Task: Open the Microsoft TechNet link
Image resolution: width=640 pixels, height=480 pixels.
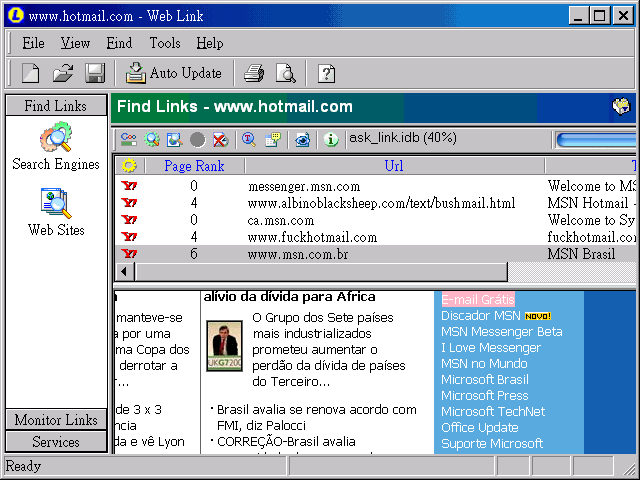Action: tap(493, 411)
